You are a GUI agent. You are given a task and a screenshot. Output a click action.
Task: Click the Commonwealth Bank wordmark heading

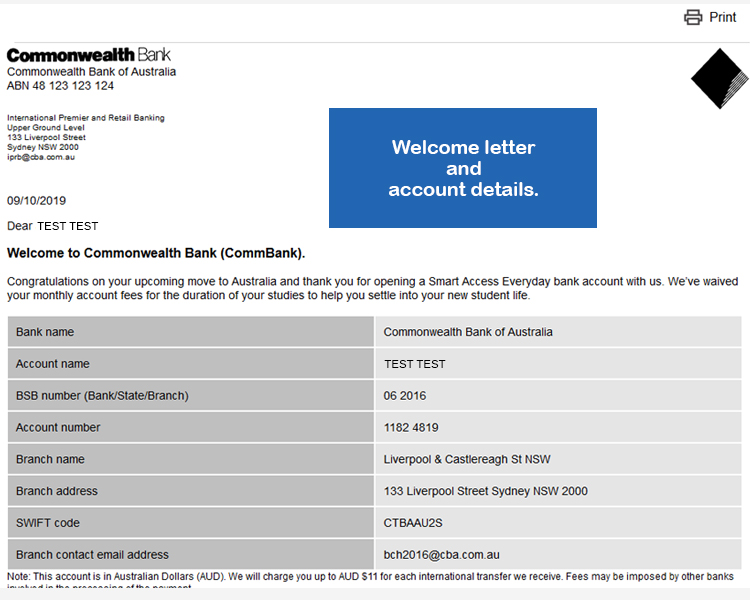[90, 55]
